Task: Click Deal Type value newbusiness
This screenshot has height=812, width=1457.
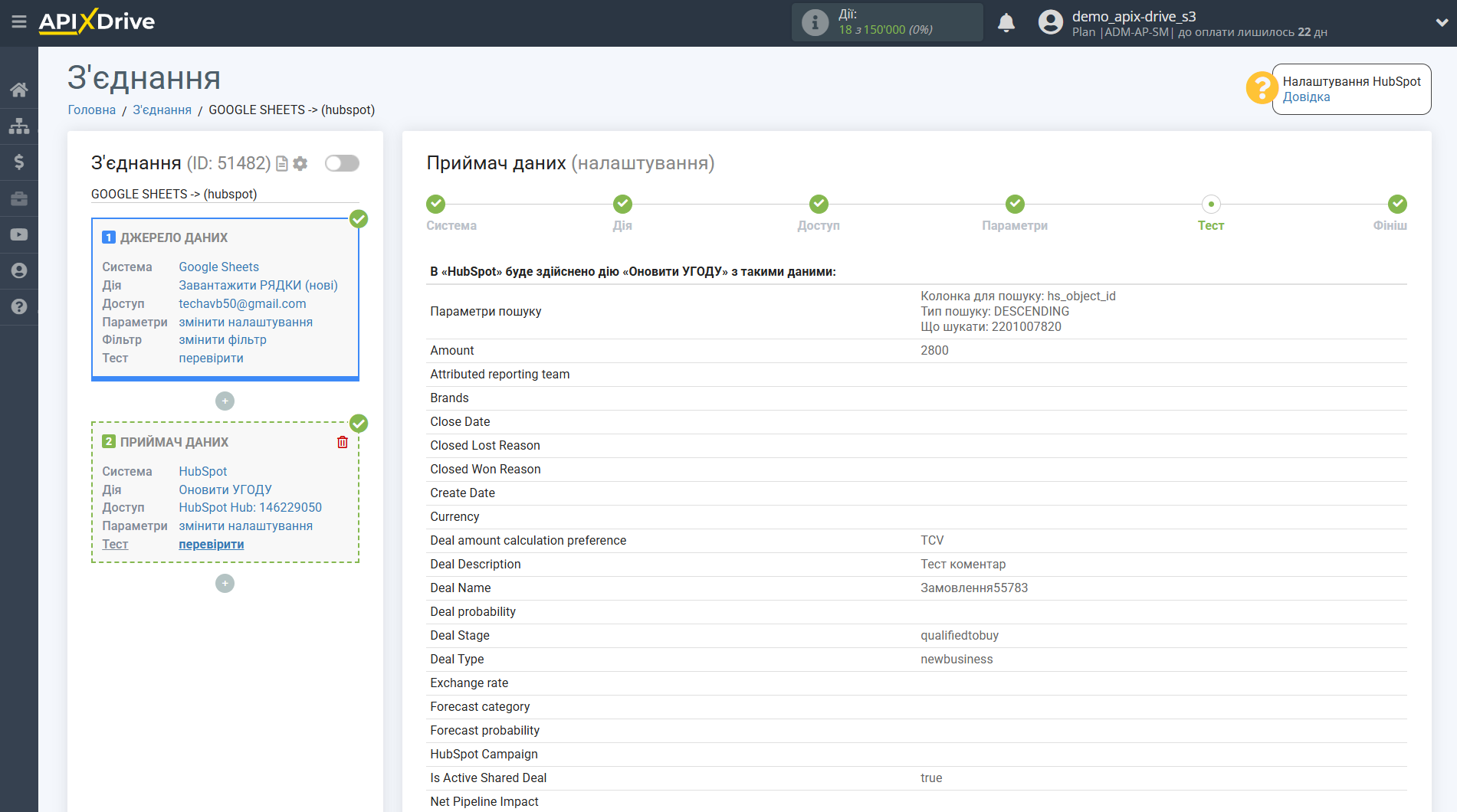Action: [957, 659]
